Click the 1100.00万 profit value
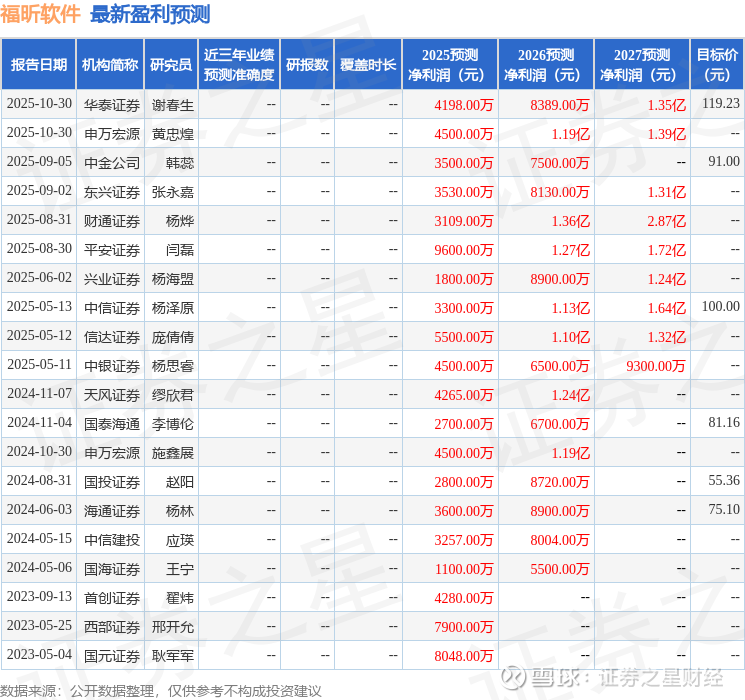The width and height of the screenshot is (745, 700). [464, 569]
